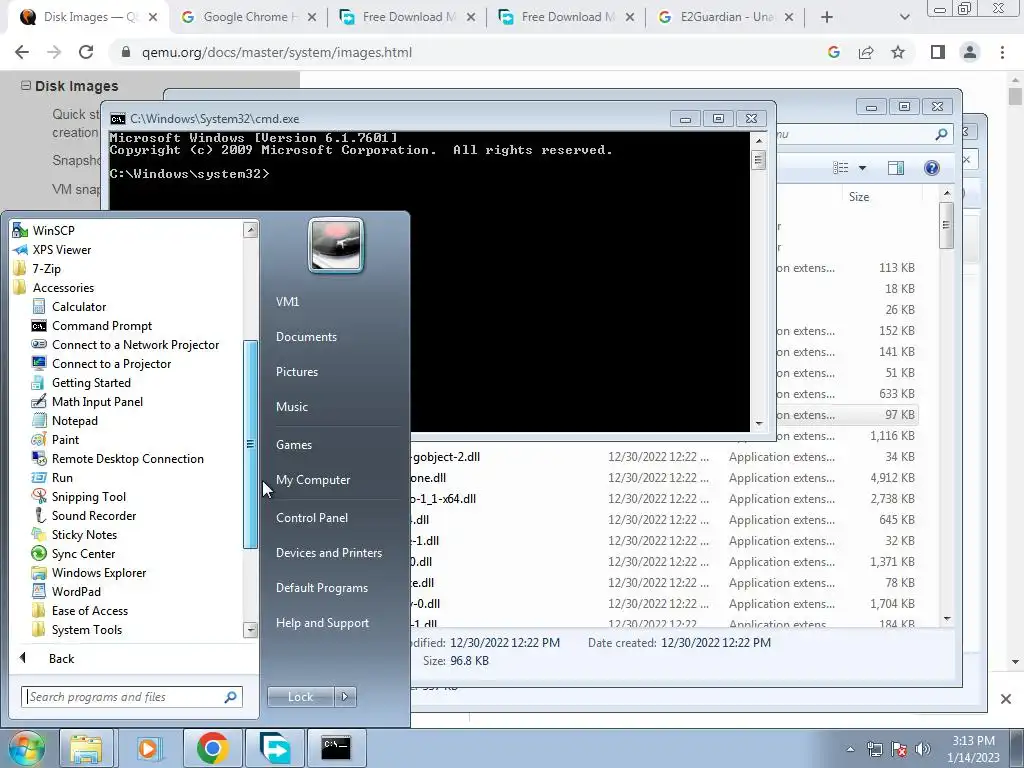Open Explorer help icon
The height and width of the screenshot is (768, 1024).
click(932, 168)
